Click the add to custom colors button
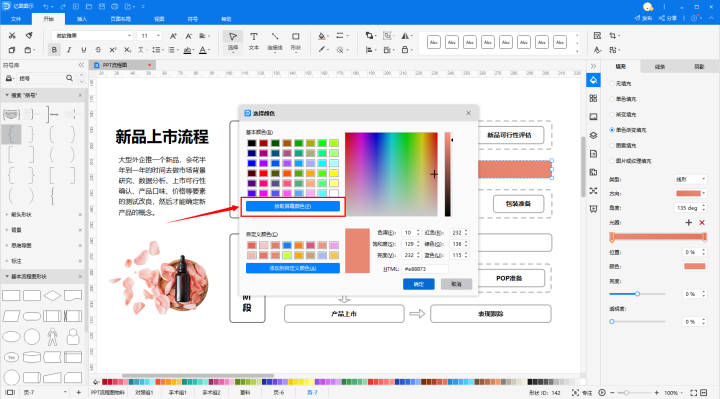This screenshot has width=720, height=399. point(292,268)
